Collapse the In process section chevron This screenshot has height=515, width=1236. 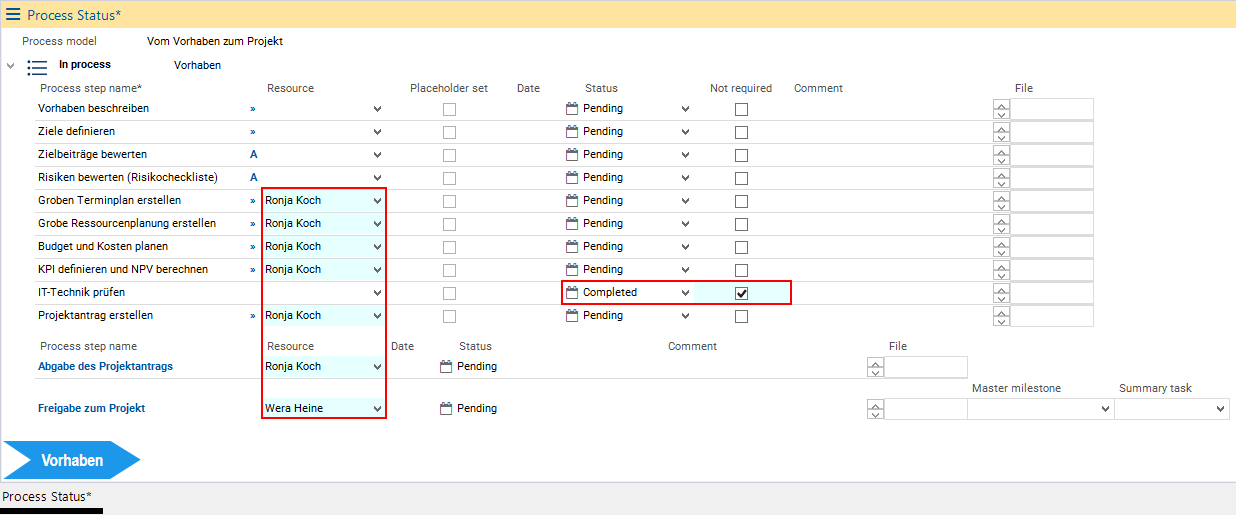tap(11, 66)
